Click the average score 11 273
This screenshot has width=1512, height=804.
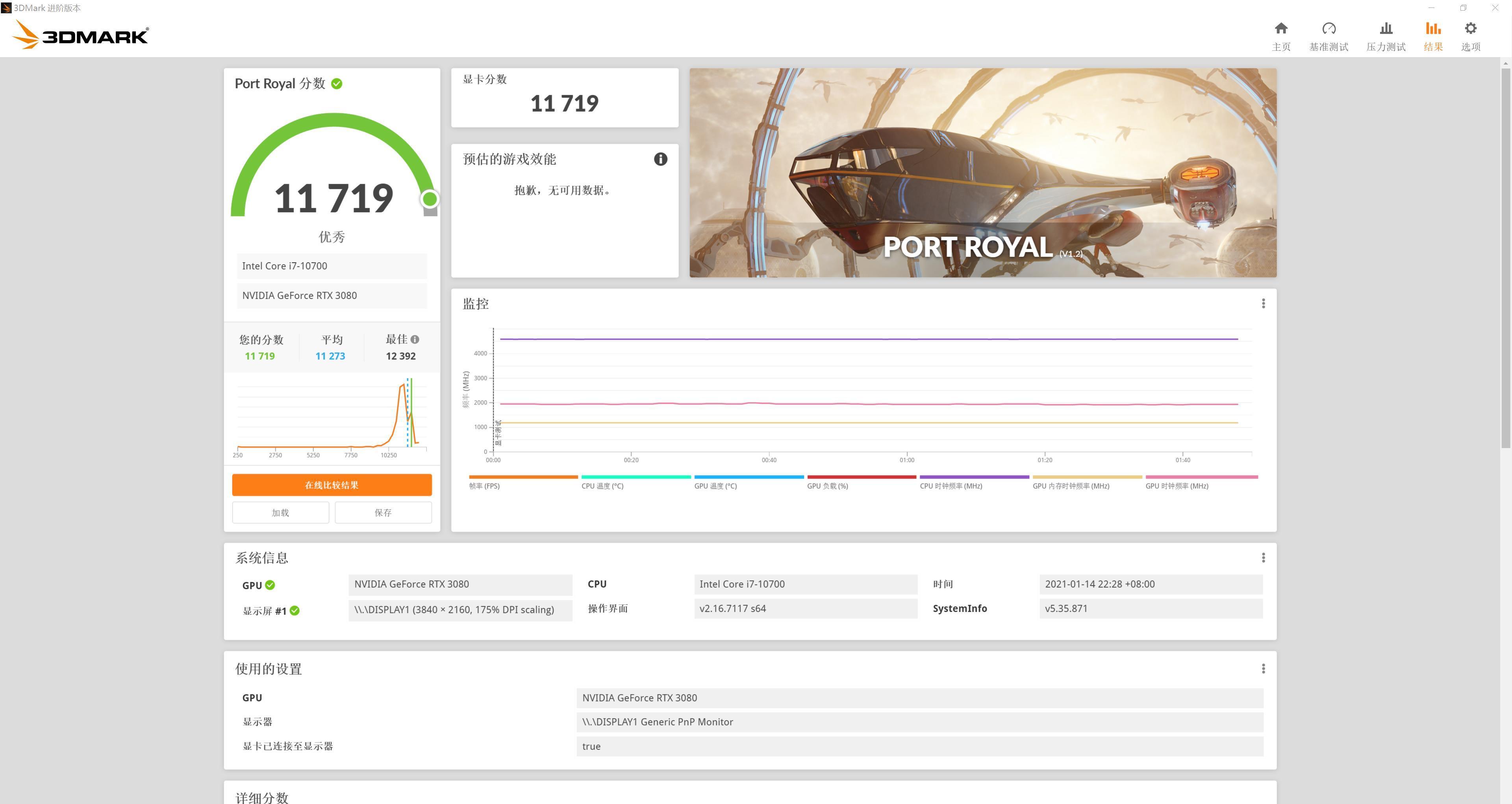[330, 356]
